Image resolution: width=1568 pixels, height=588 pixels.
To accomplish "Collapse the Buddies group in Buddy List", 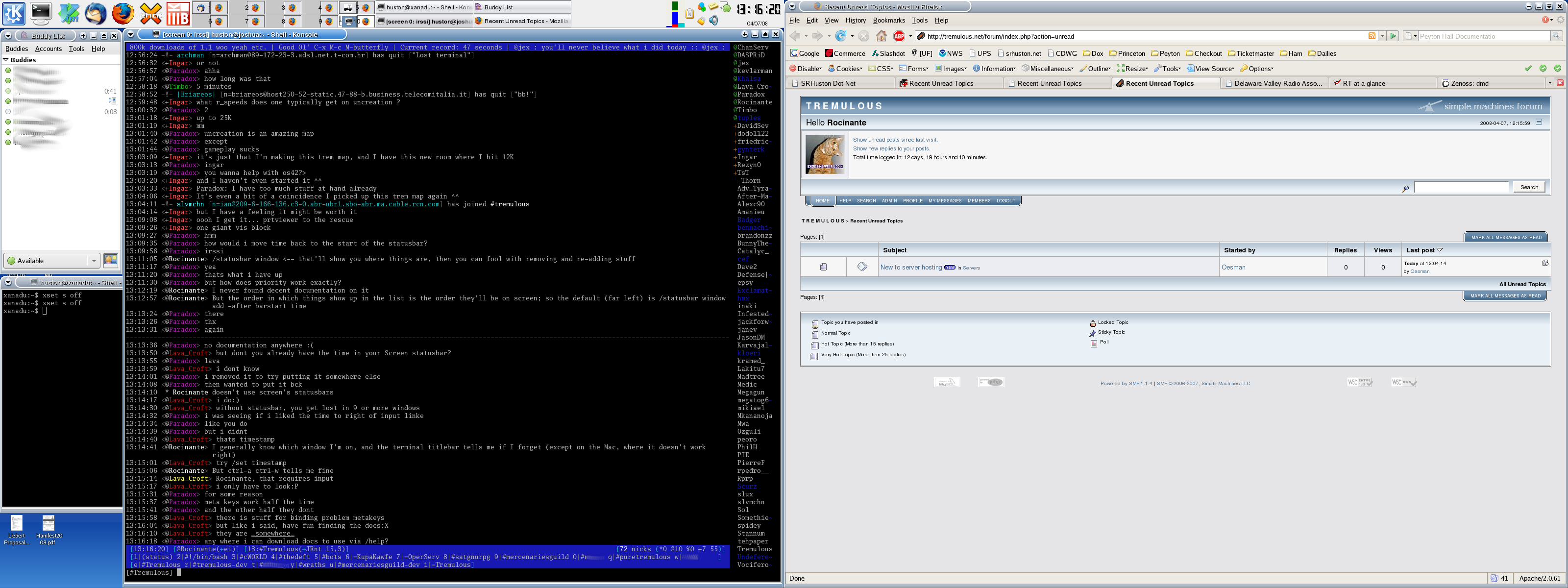I will pos(6,60).
